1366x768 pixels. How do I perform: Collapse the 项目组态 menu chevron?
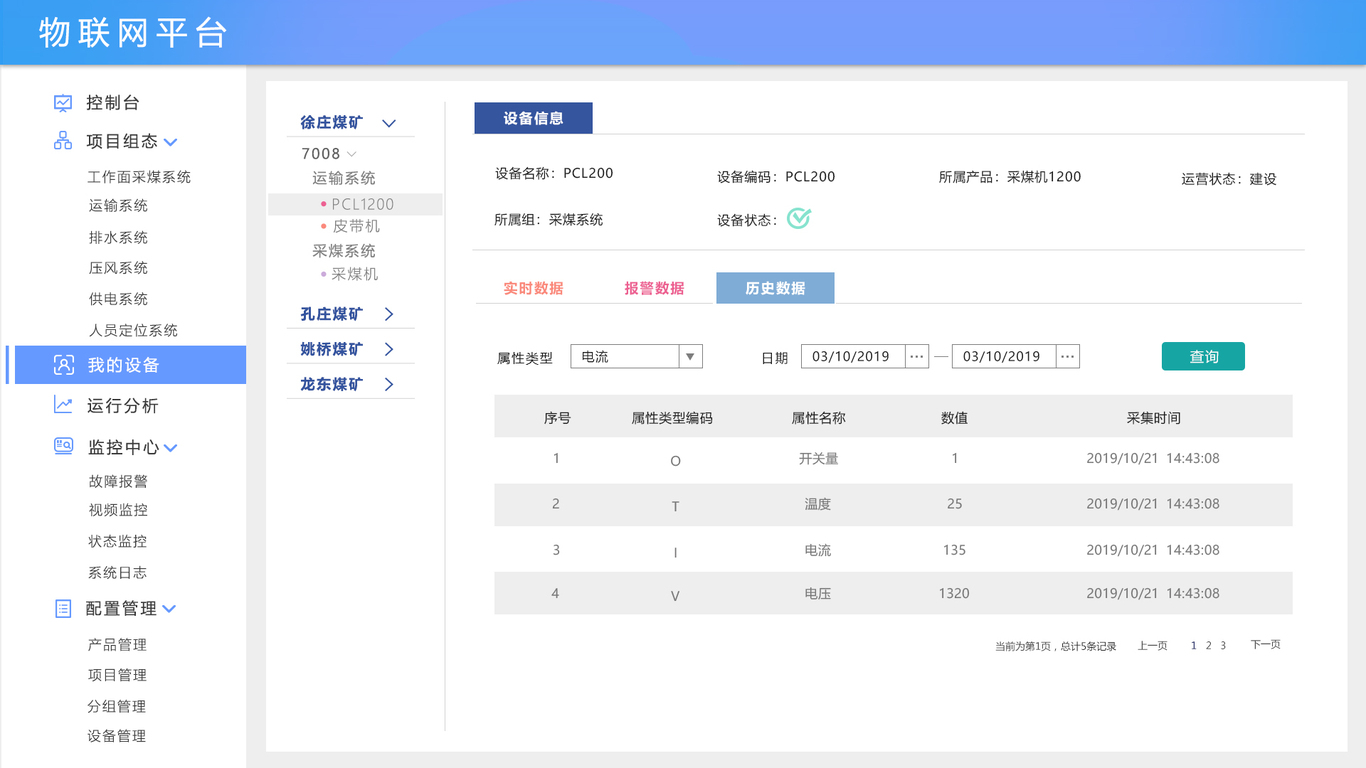(x=170, y=142)
